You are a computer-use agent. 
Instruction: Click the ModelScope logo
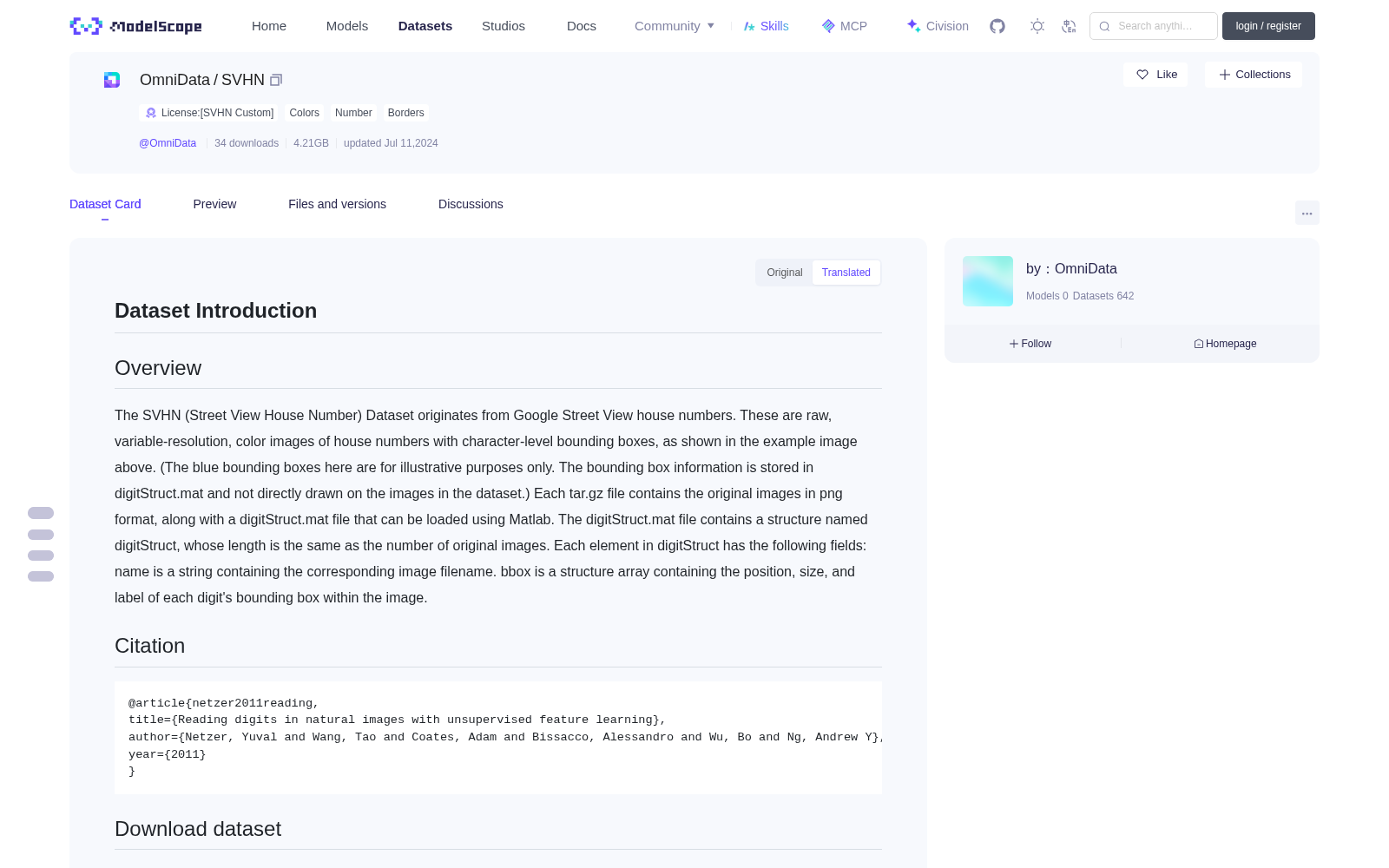(x=135, y=26)
